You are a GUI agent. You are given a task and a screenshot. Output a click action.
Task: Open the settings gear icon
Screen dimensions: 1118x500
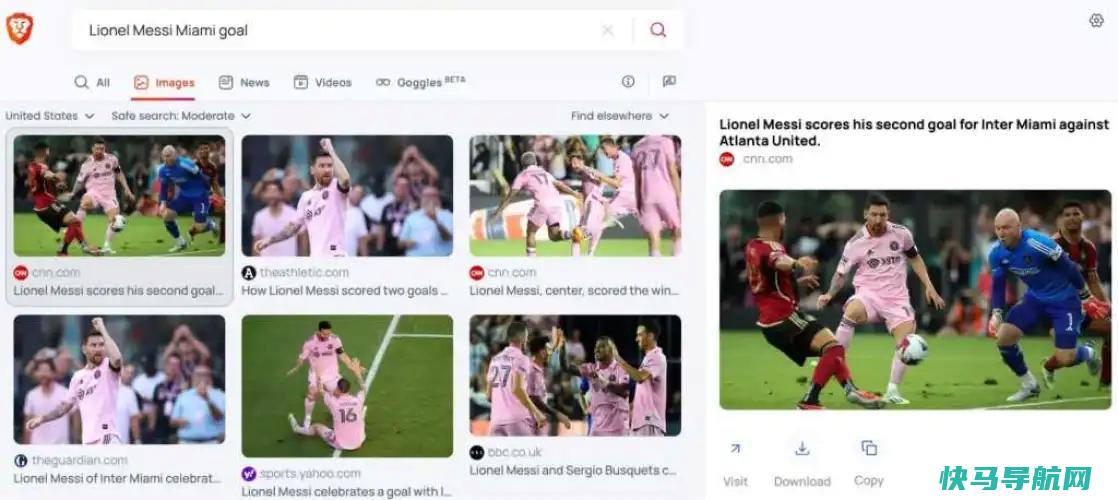click(1097, 20)
